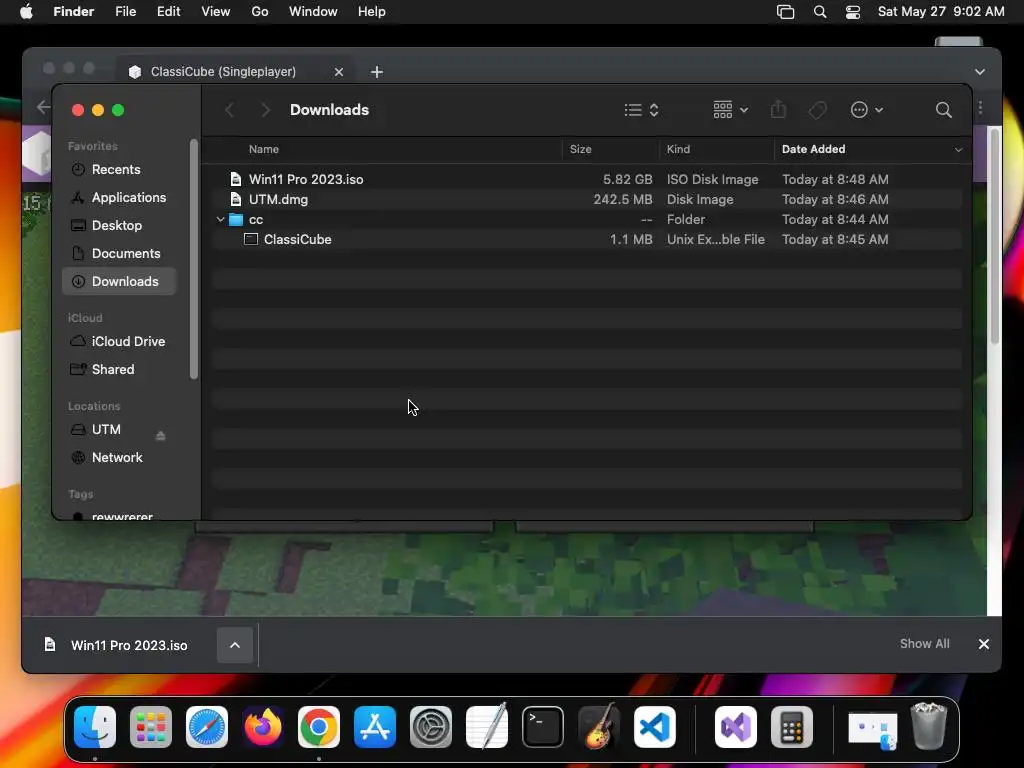
Task: Open Chrome tab search dropdown
Action: pos(980,72)
